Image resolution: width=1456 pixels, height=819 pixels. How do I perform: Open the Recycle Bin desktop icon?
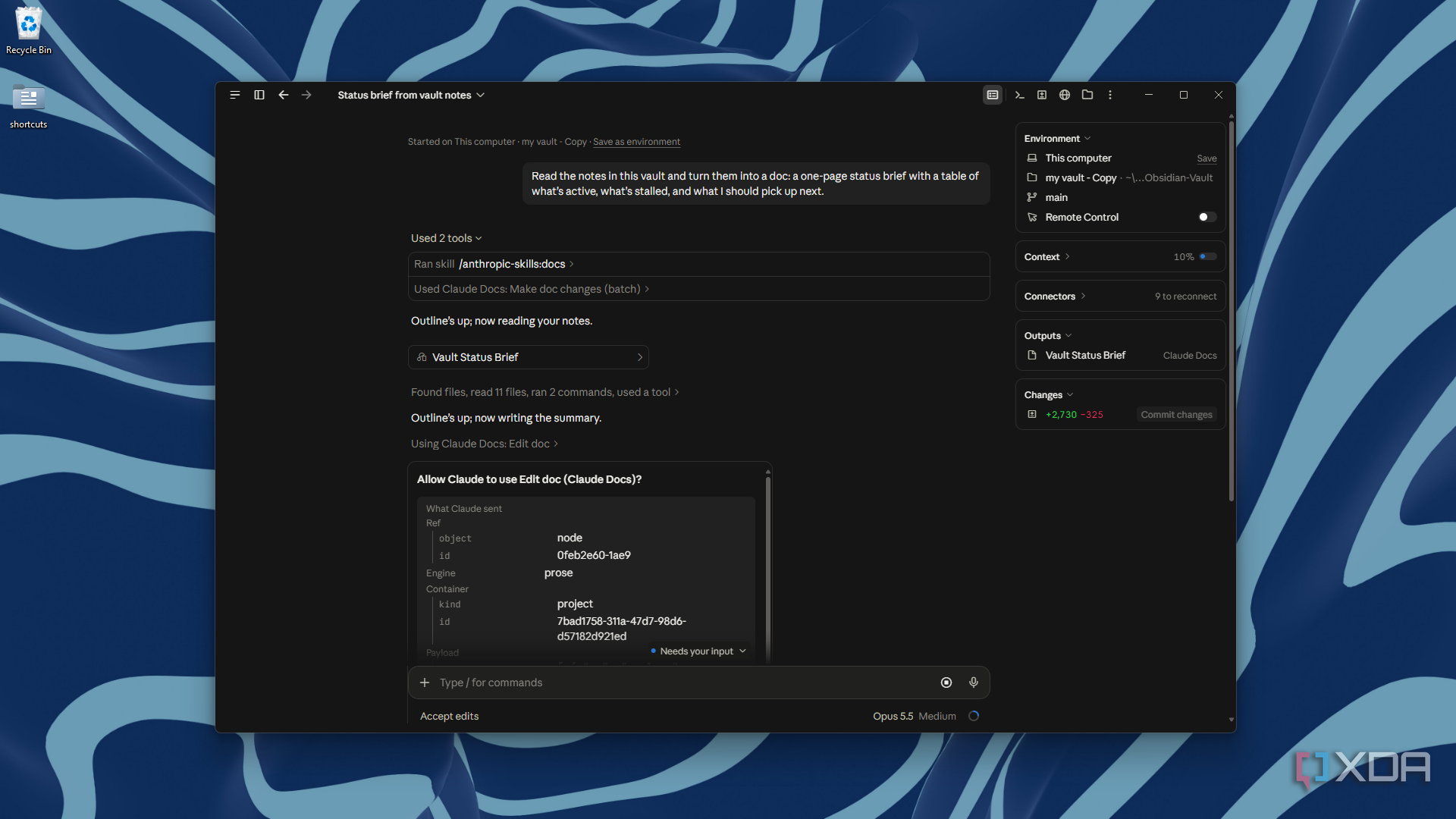tap(29, 31)
